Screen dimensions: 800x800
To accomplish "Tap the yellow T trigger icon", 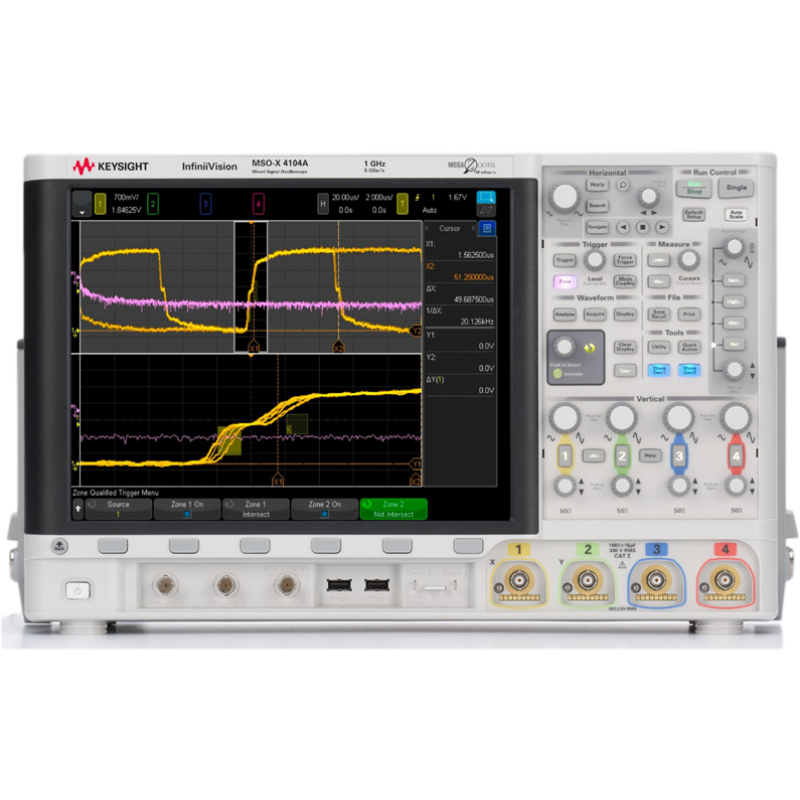I will click(x=402, y=204).
